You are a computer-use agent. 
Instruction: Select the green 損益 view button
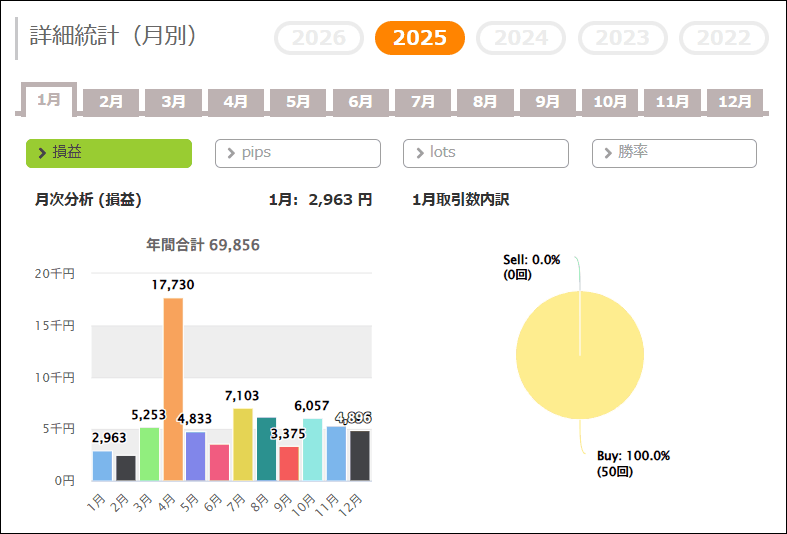109,153
